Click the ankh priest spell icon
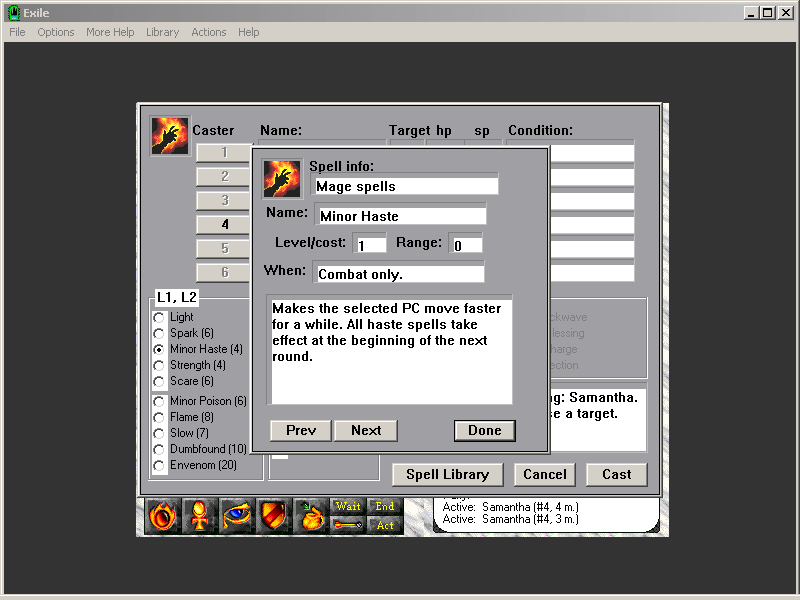 200,516
